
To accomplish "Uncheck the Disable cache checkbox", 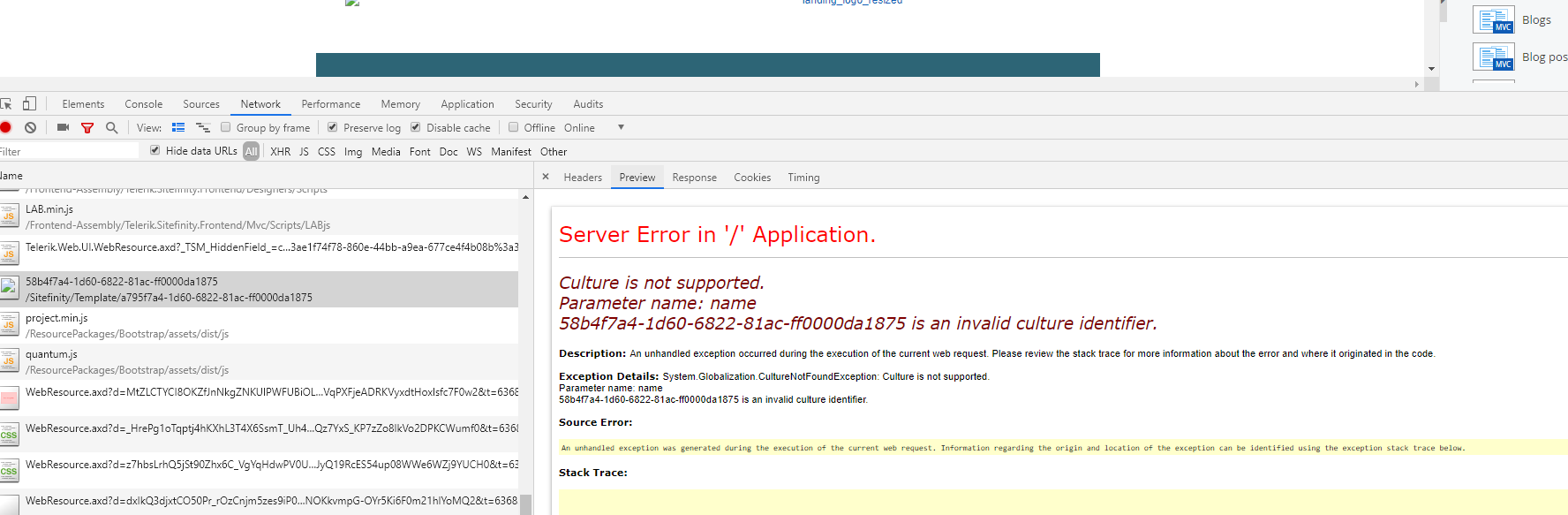I will (x=416, y=127).
